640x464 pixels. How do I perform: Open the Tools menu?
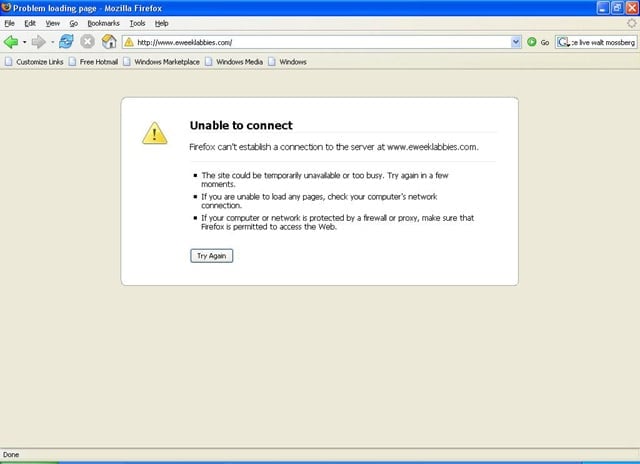coord(138,23)
